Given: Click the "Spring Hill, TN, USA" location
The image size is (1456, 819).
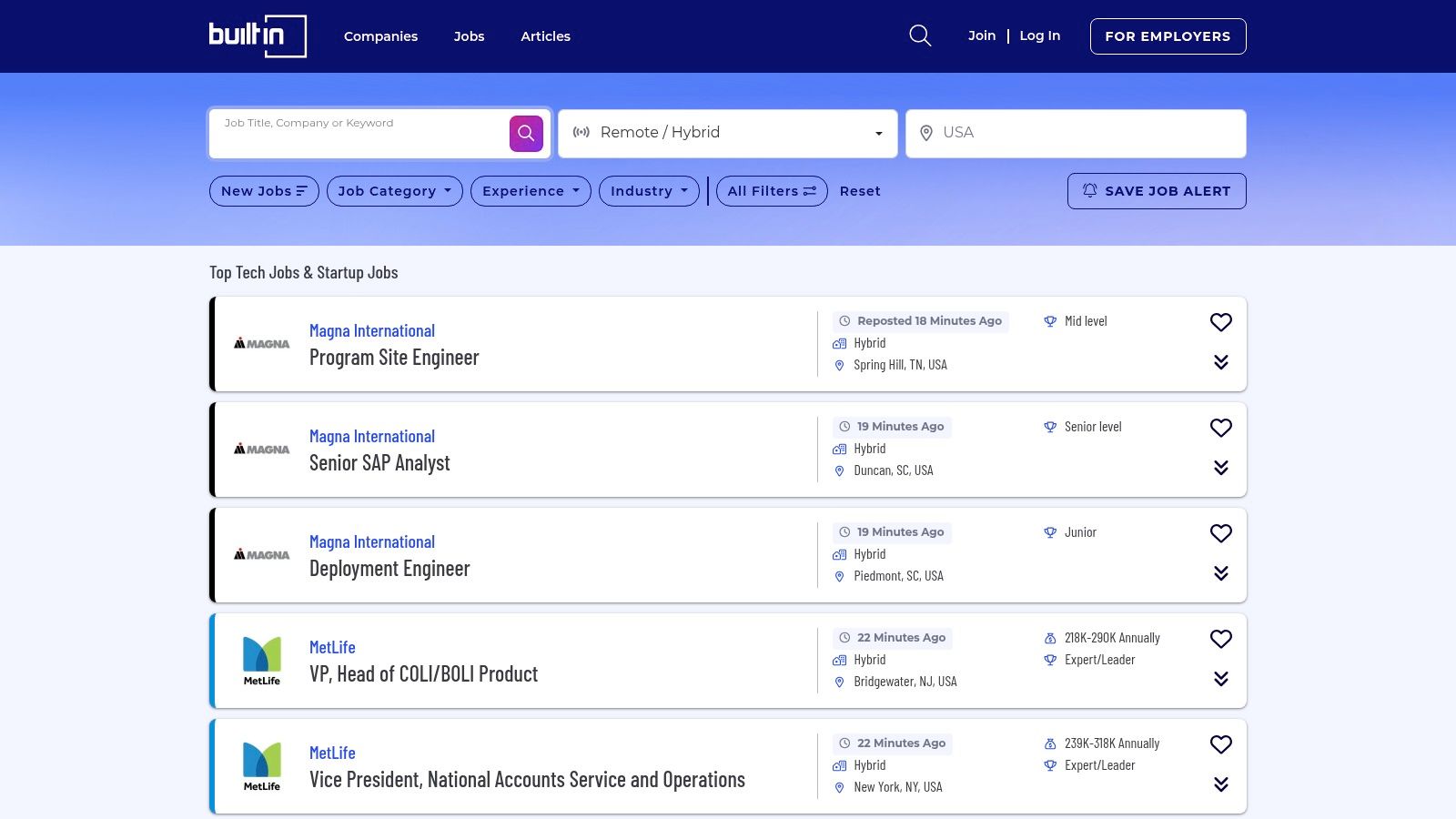Looking at the screenshot, I should [900, 365].
